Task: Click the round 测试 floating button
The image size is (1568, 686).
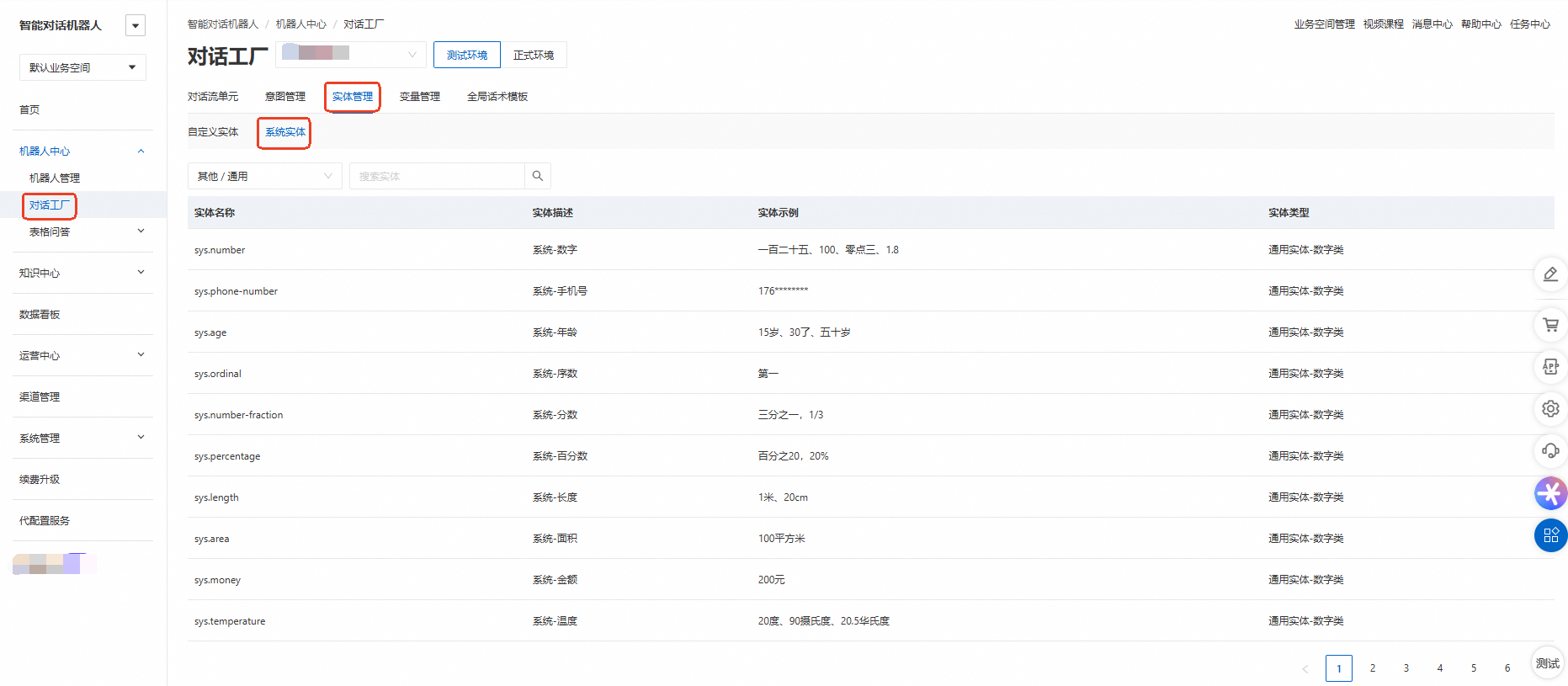Action: click(1547, 663)
